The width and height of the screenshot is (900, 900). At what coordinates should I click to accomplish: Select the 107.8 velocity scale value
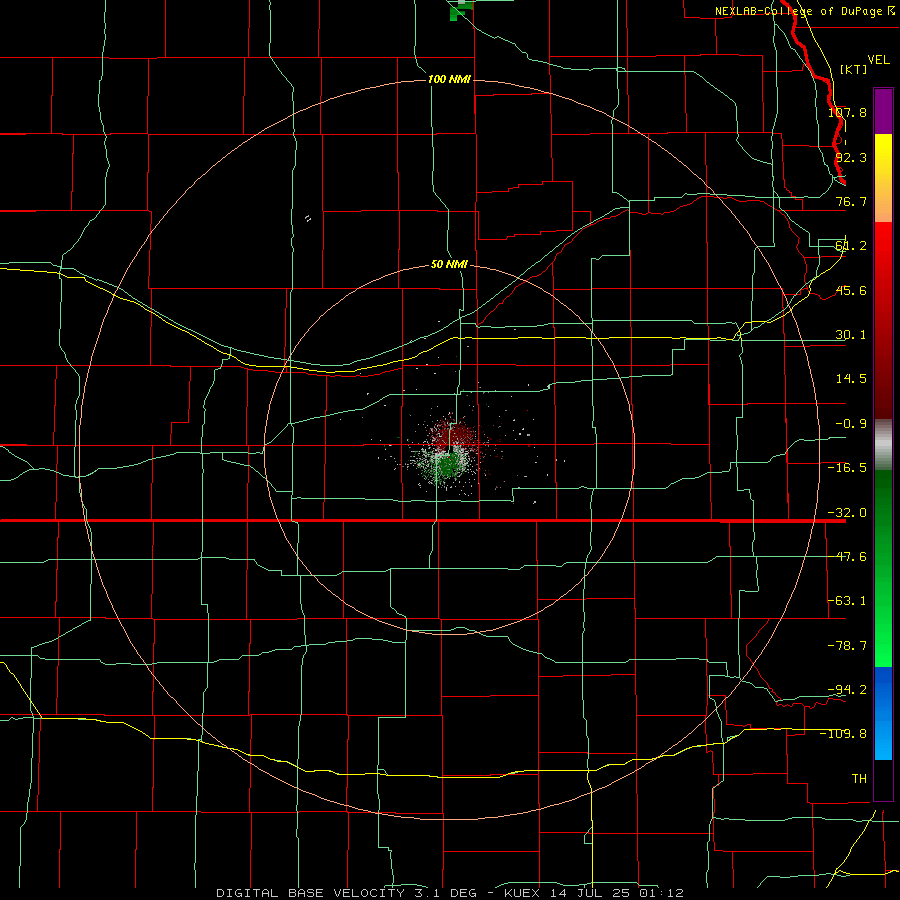[847, 112]
